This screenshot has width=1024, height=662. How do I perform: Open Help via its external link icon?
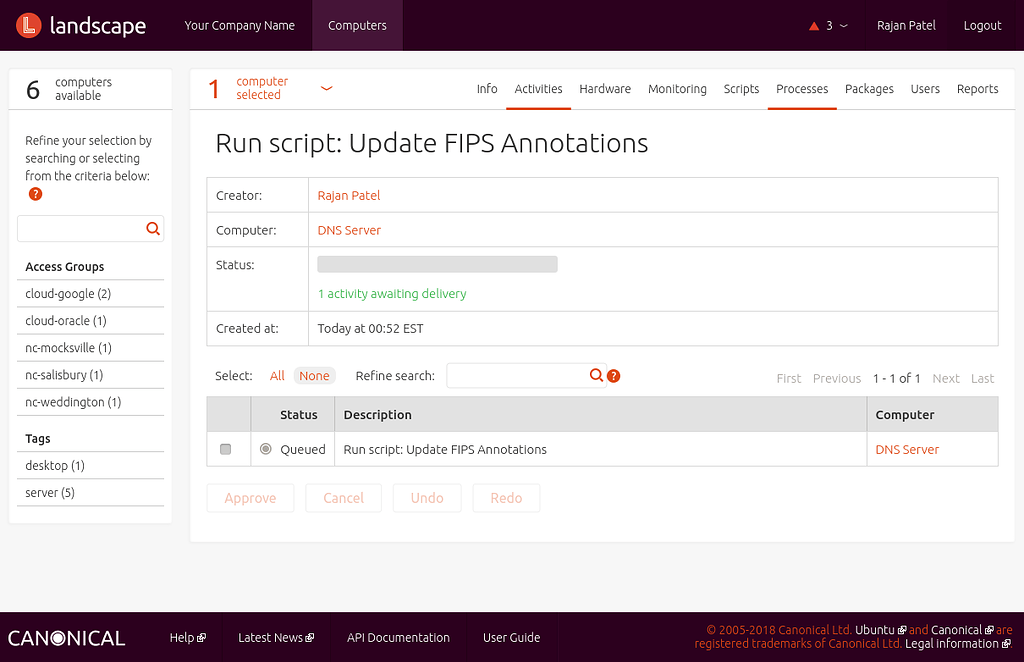[x=200, y=637]
